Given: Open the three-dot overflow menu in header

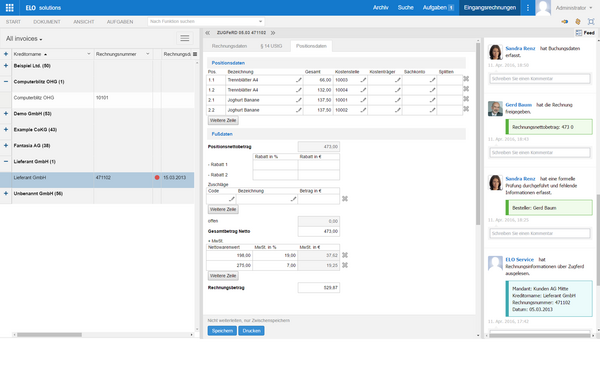Looking at the screenshot, I should (528, 8).
